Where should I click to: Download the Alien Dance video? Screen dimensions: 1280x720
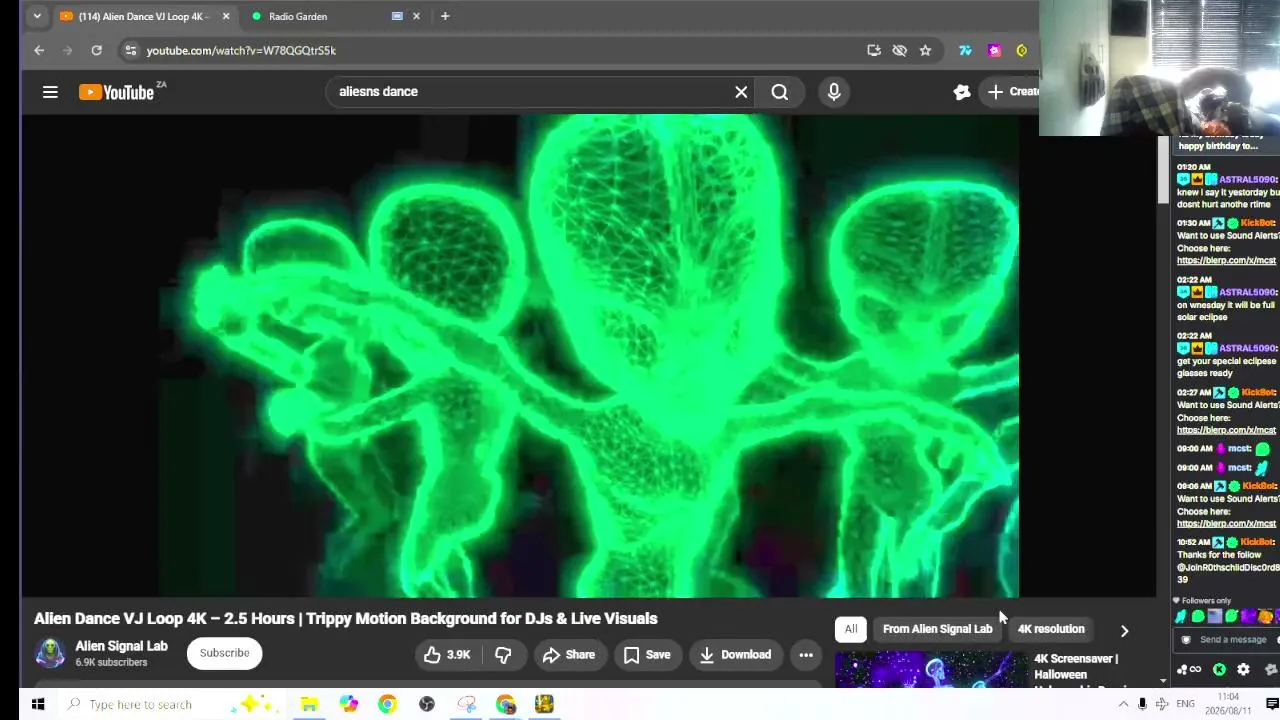click(735, 655)
